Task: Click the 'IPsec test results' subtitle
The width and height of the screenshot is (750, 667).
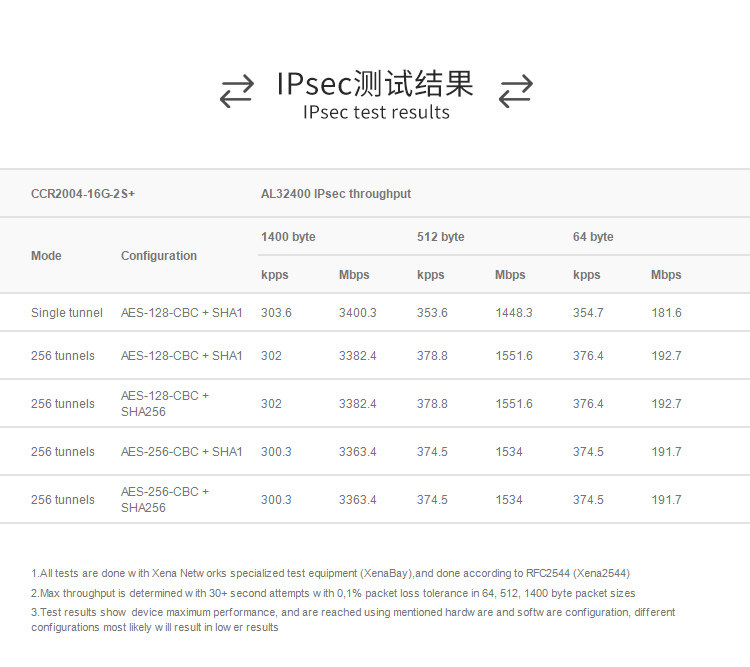Action: coord(376,112)
